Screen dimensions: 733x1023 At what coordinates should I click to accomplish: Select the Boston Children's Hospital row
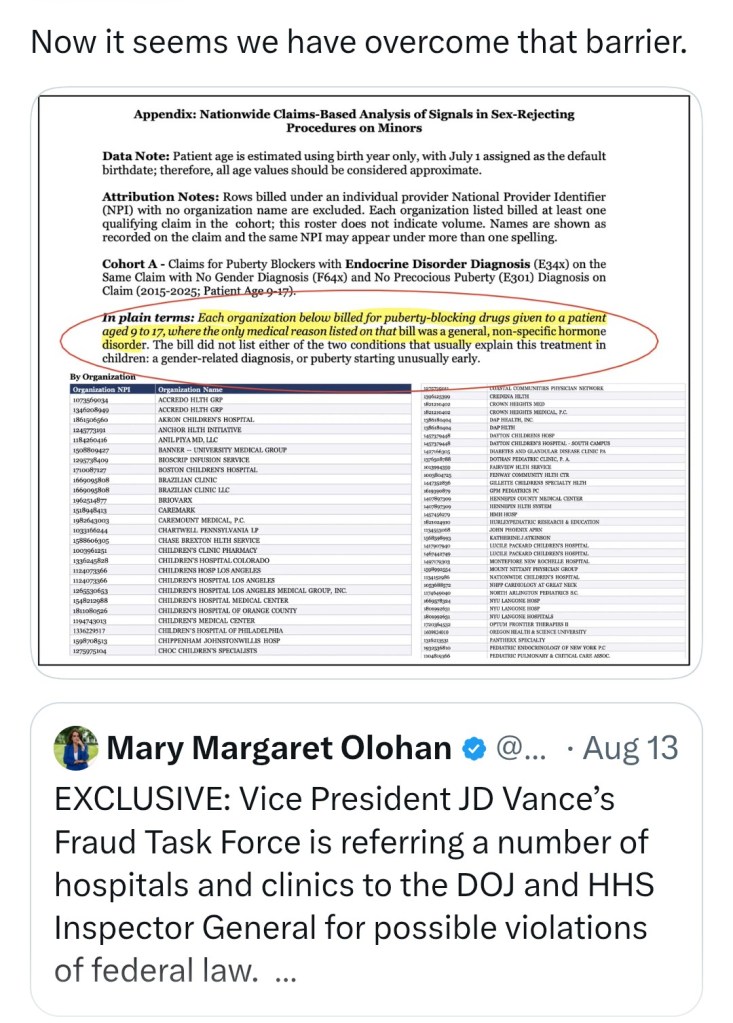pyautogui.click(x=241, y=470)
